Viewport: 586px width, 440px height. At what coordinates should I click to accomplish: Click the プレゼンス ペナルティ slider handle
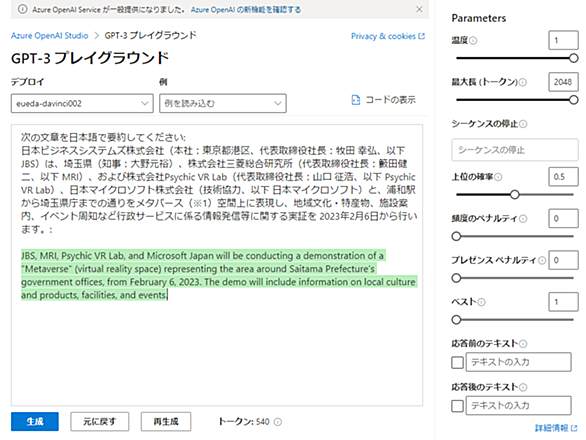(456, 278)
